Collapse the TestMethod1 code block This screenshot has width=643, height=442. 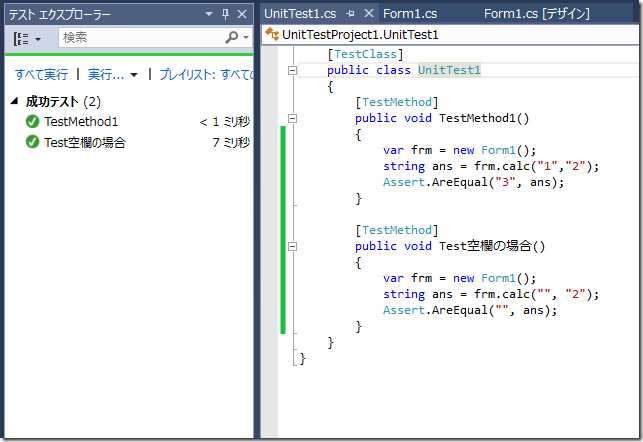(292, 118)
